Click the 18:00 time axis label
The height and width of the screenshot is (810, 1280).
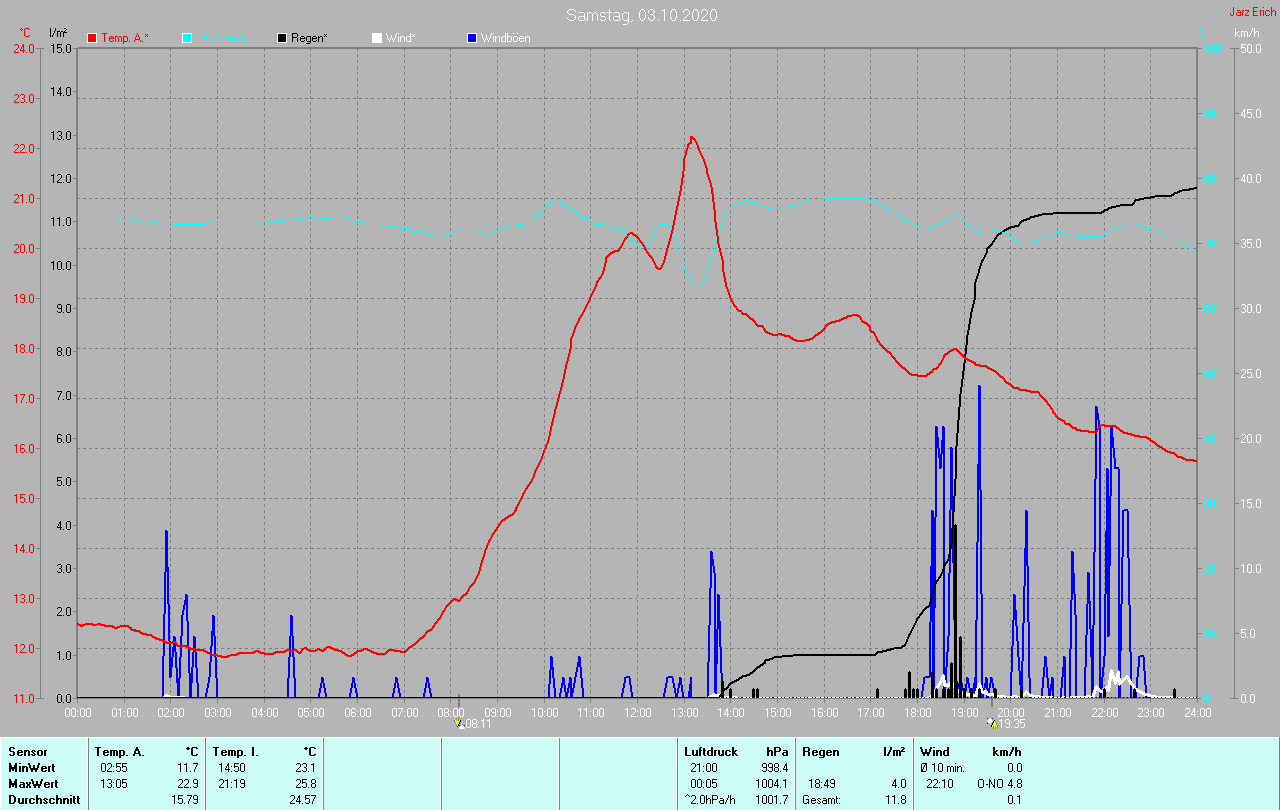pos(918,713)
